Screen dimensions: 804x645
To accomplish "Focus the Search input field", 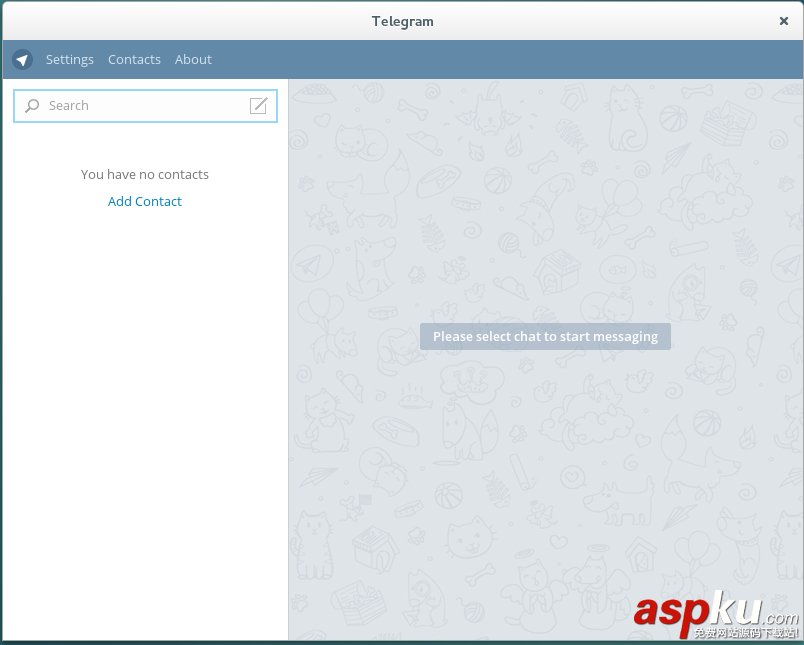I will (x=146, y=106).
